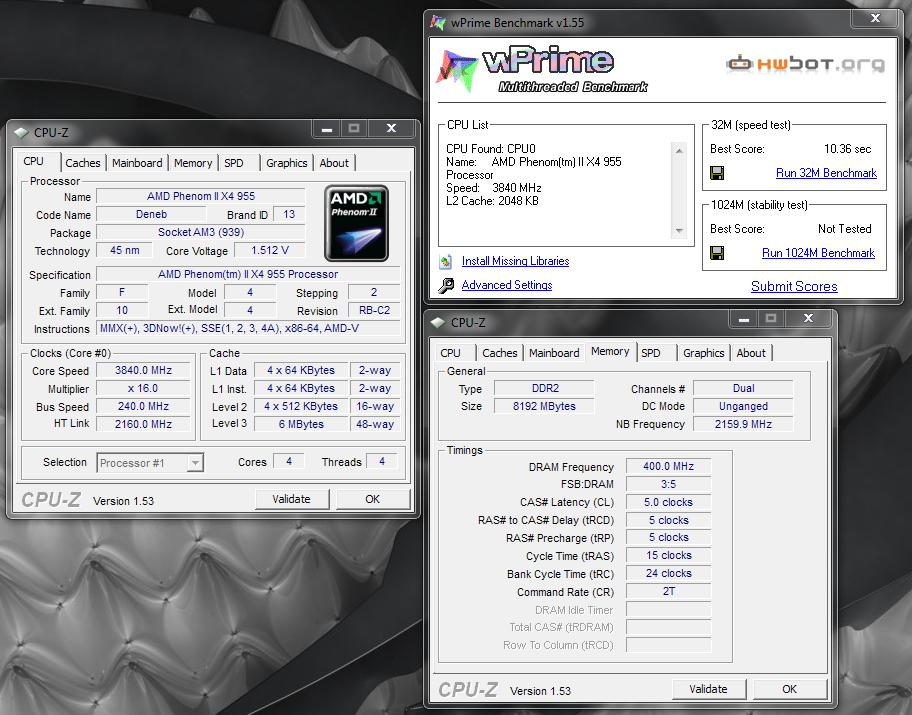Screen dimensions: 912x715
Task: Switch to CPU tab in right CPU-Z window
Action: (450, 353)
